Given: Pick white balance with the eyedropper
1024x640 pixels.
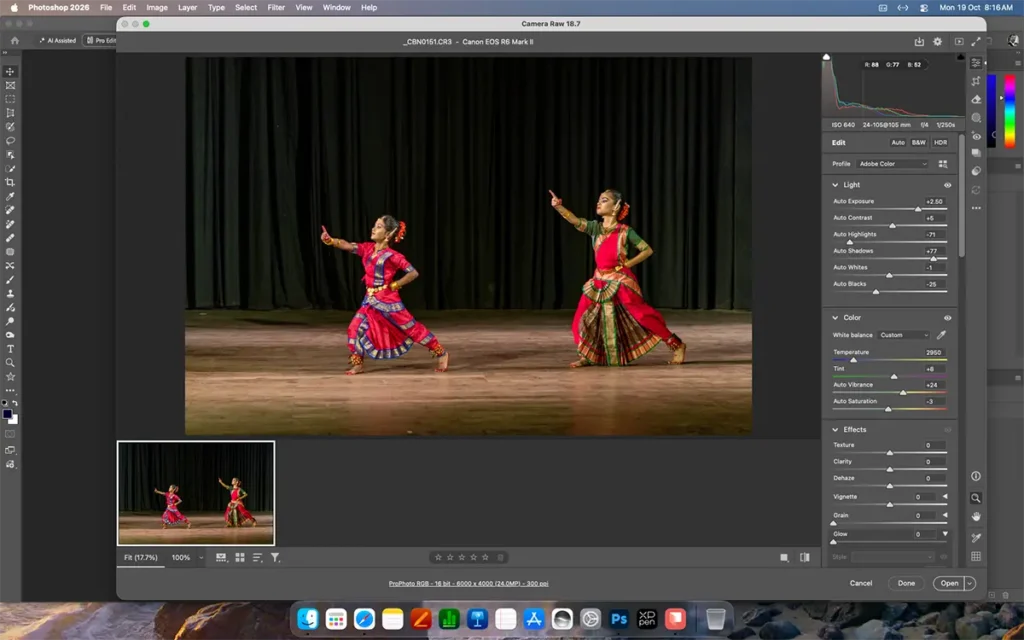Looking at the screenshot, I should pyautogui.click(x=941, y=335).
